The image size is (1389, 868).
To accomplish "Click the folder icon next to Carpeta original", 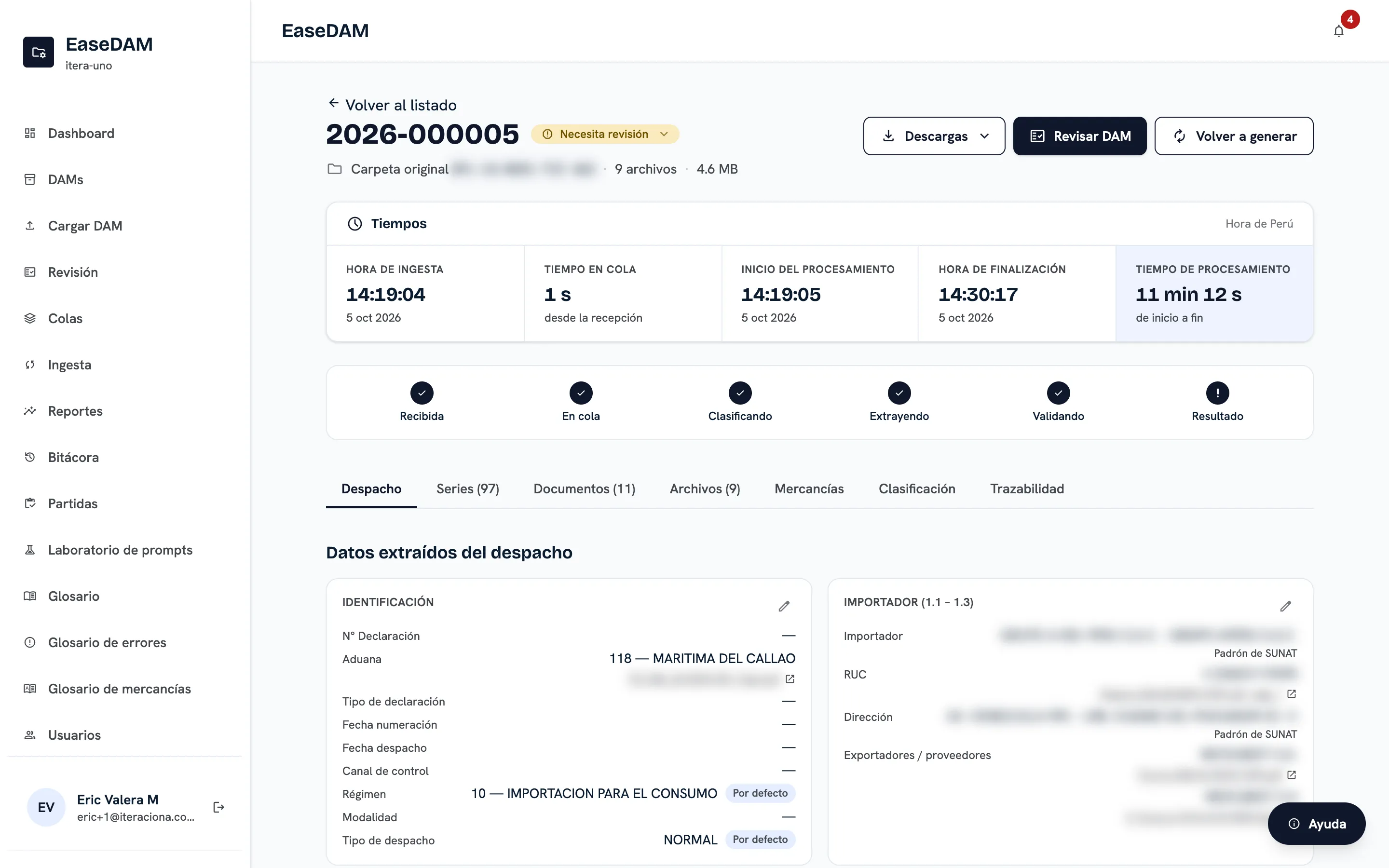I will [x=335, y=169].
